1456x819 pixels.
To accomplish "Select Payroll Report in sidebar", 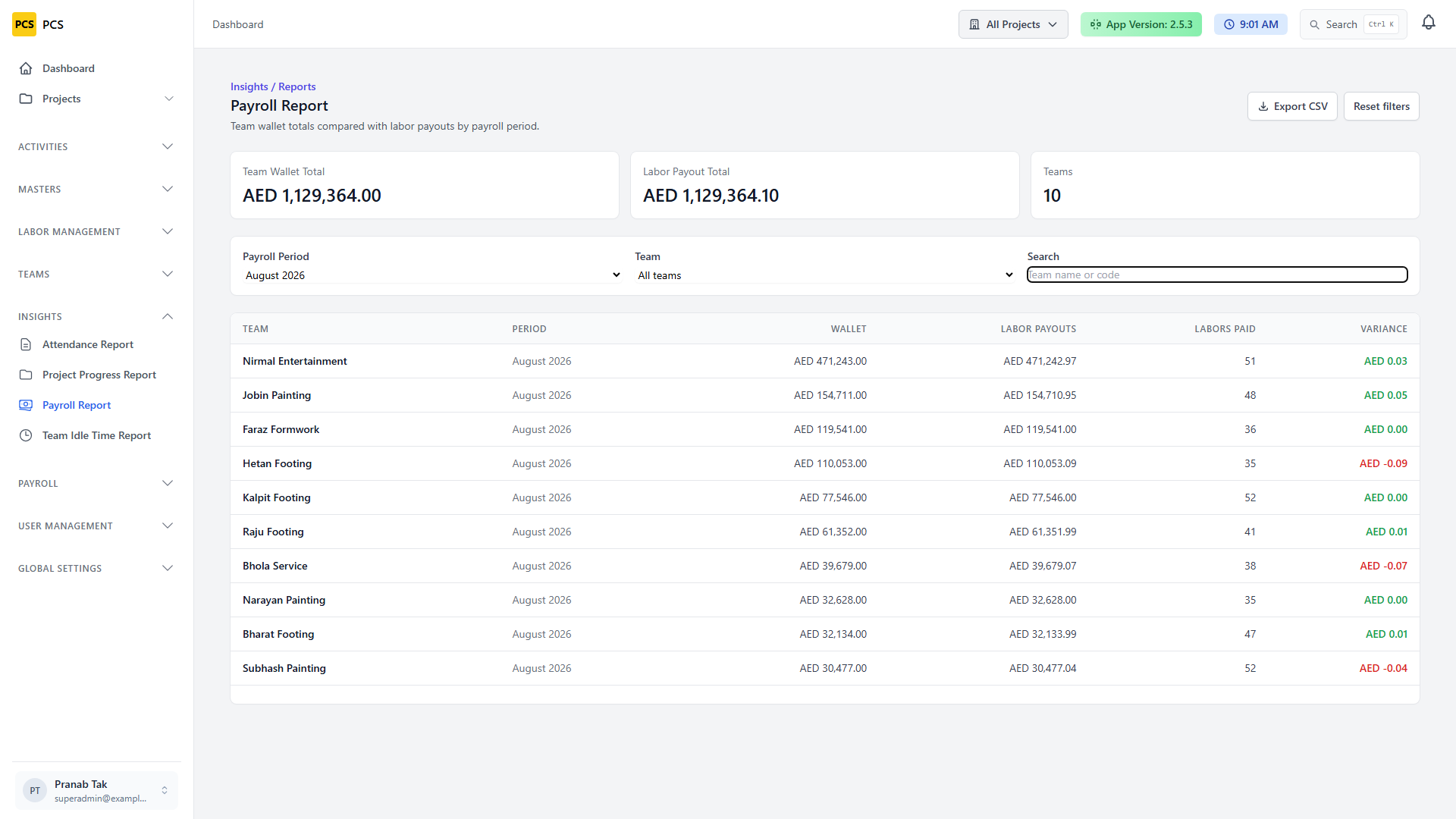I will coord(96,405).
